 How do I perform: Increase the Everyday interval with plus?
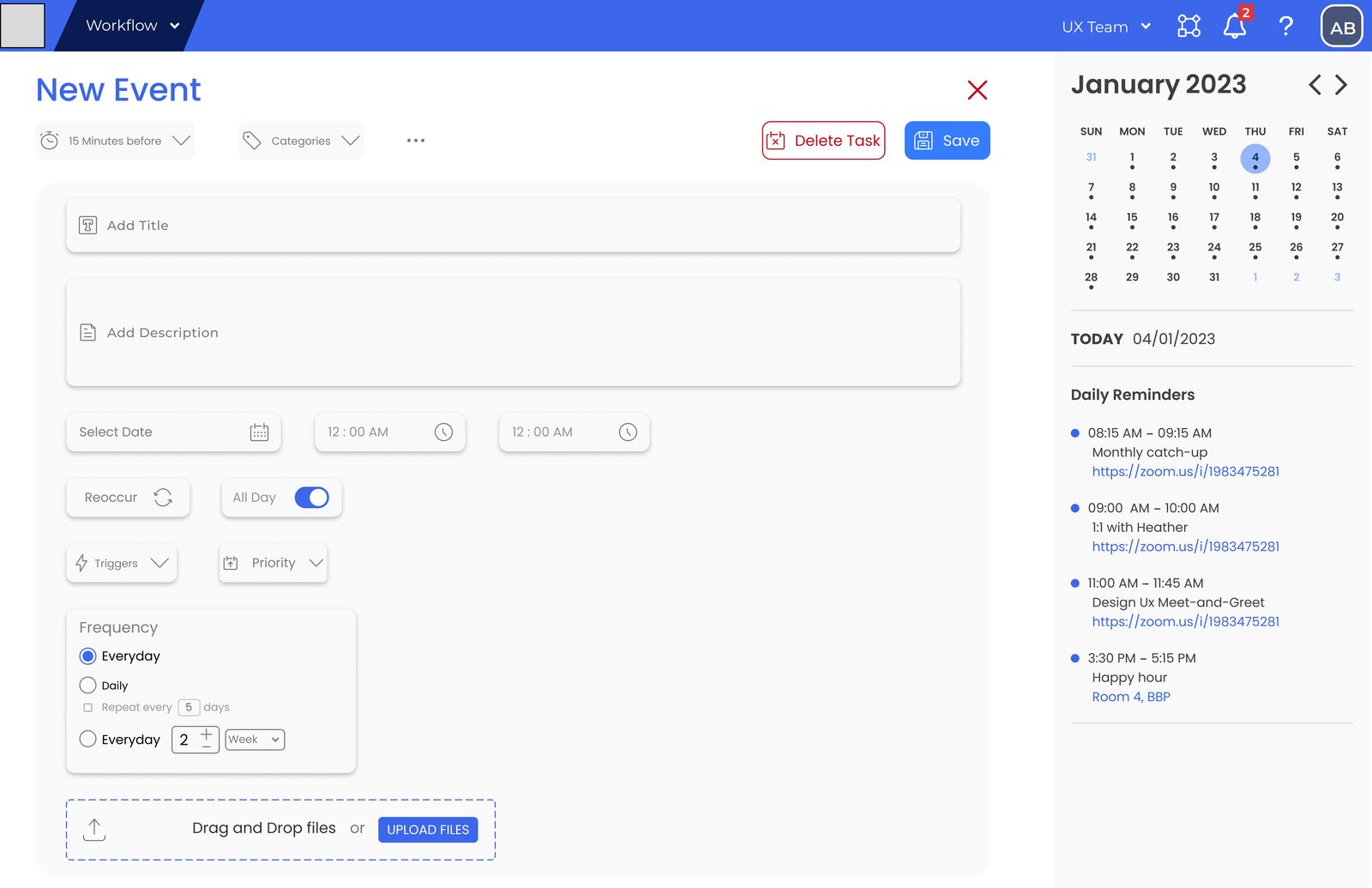pyautogui.click(x=206, y=734)
